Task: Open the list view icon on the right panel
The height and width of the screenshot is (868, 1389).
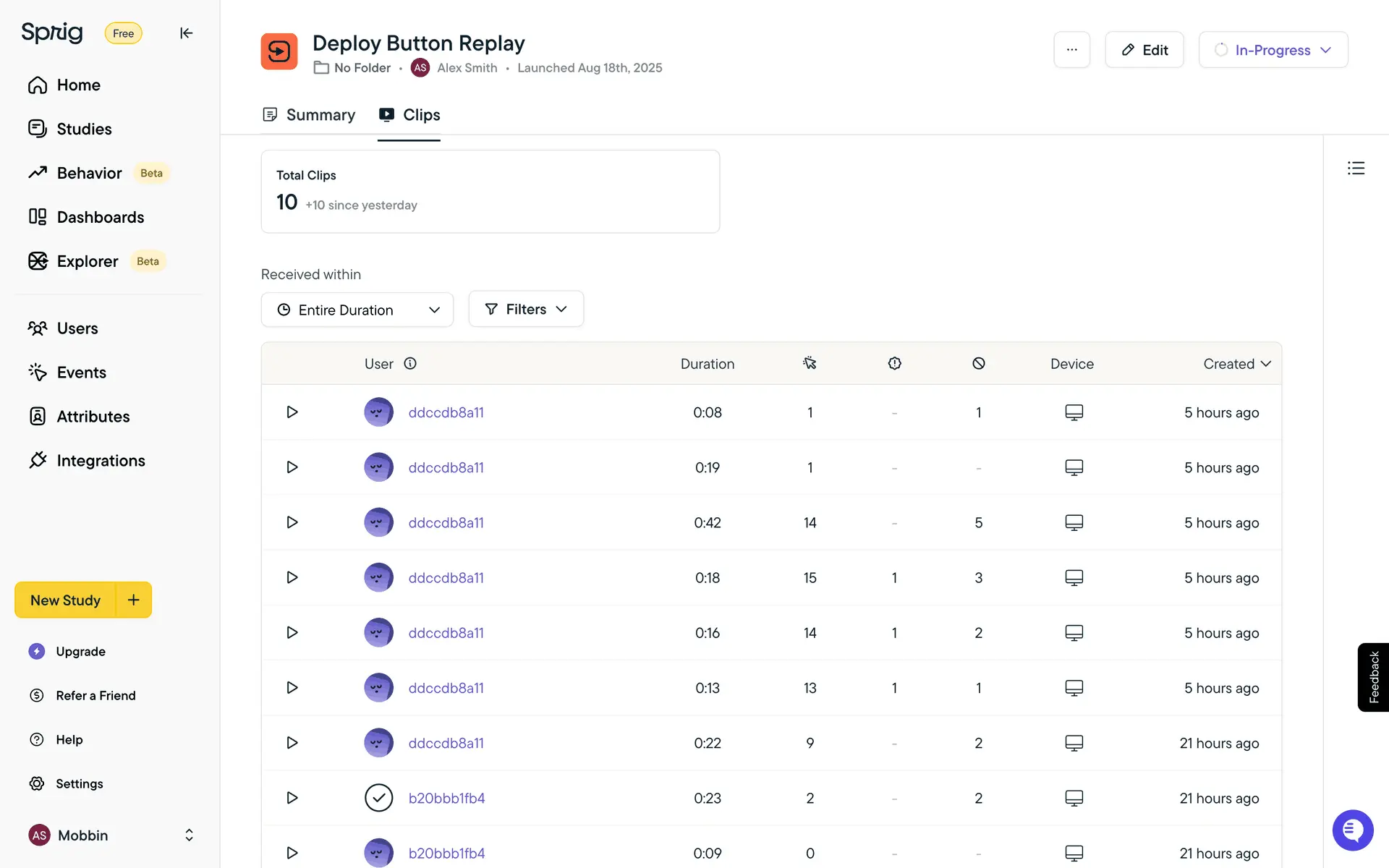Action: click(x=1356, y=169)
